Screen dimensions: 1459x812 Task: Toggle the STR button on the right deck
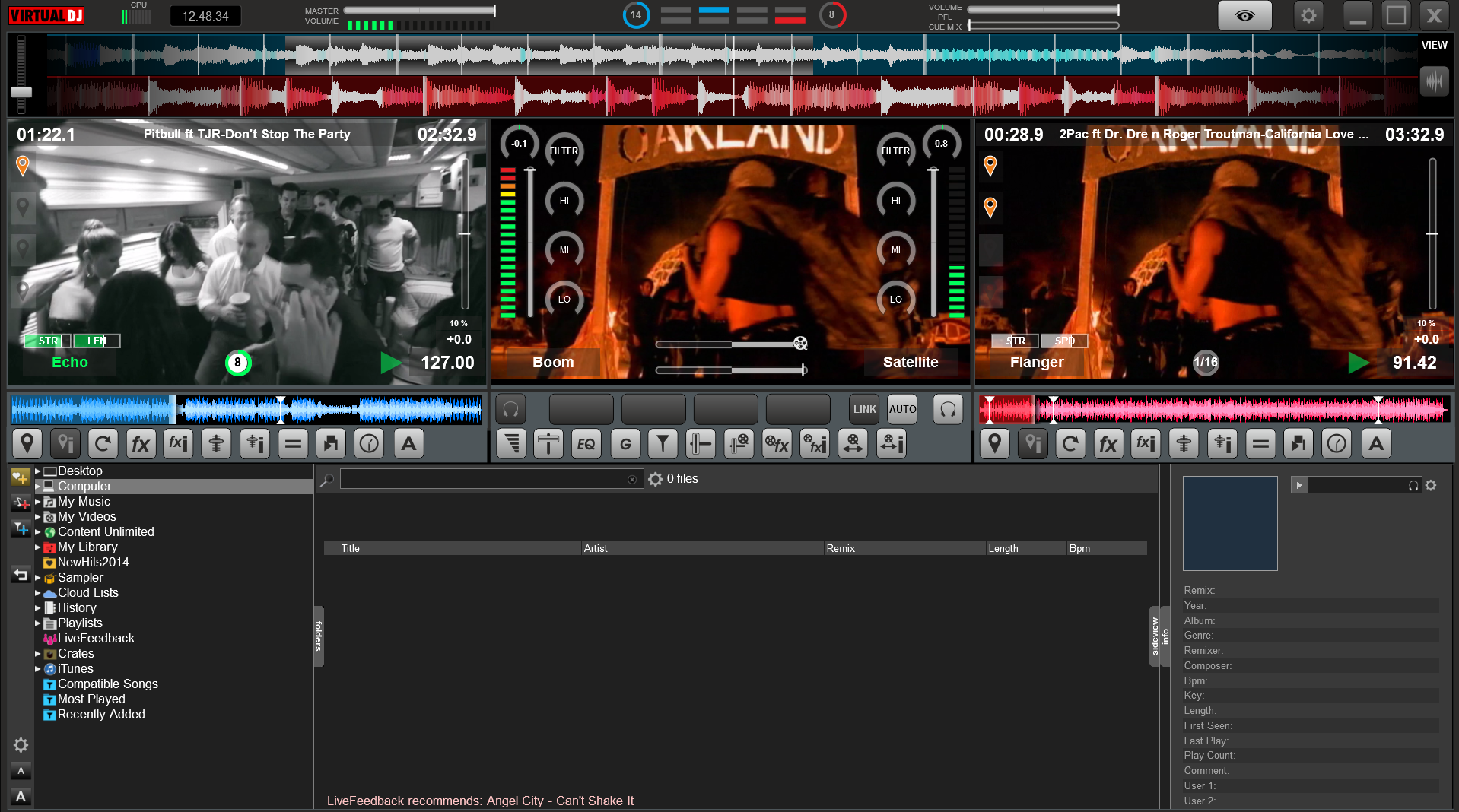coord(1016,341)
